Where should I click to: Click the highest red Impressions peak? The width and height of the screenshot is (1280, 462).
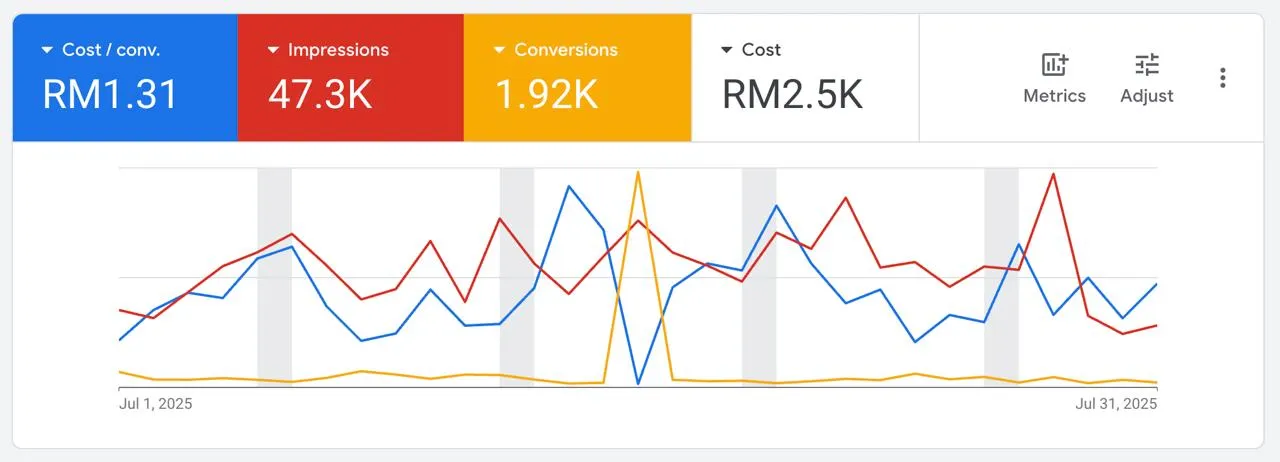(x=1053, y=174)
